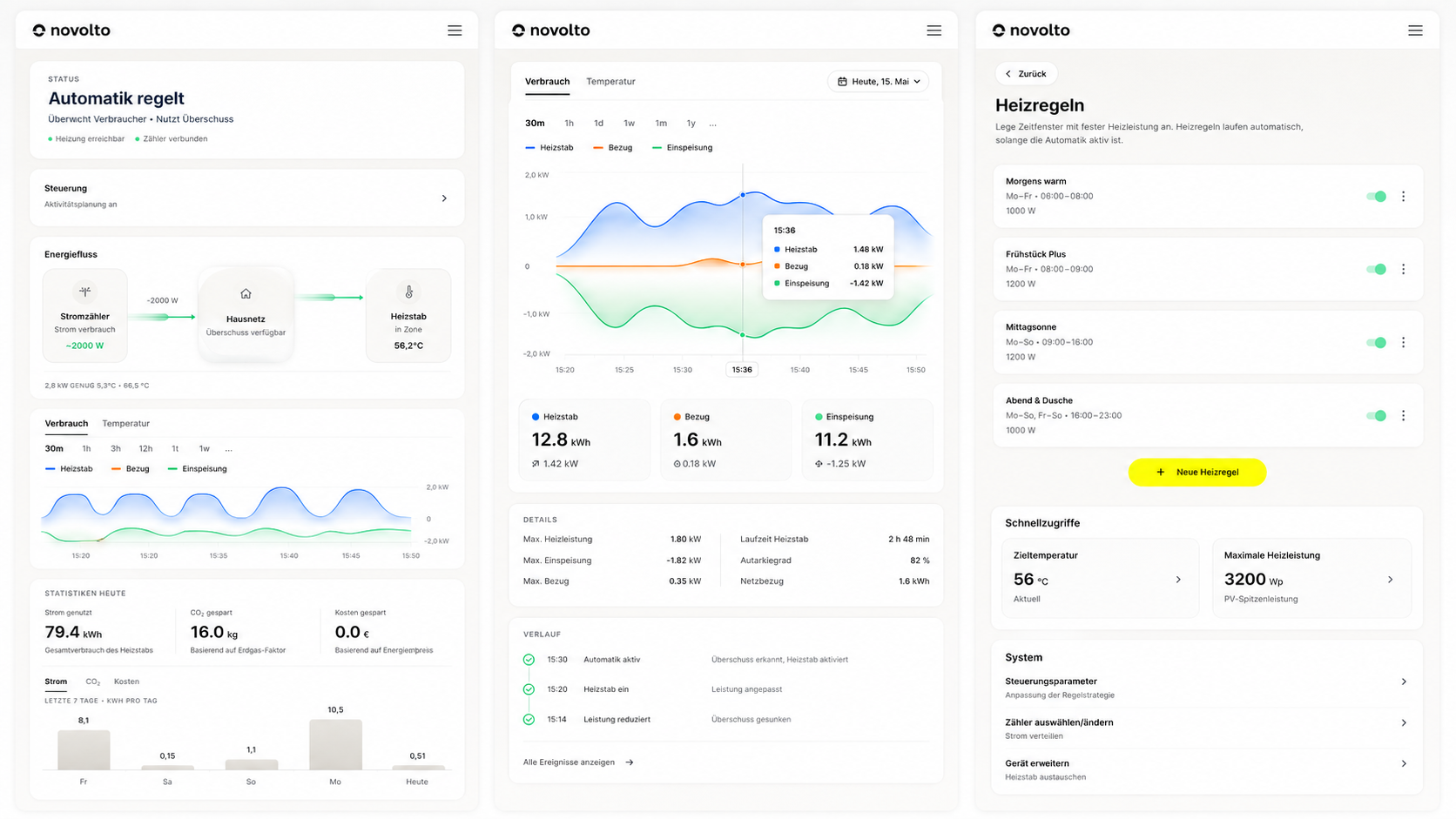Click the Stromzähler meter icon
The image size is (1456, 819).
pyautogui.click(x=84, y=292)
